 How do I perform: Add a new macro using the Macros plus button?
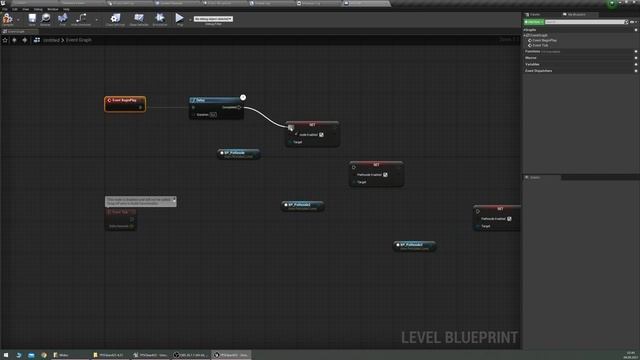click(x=636, y=58)
